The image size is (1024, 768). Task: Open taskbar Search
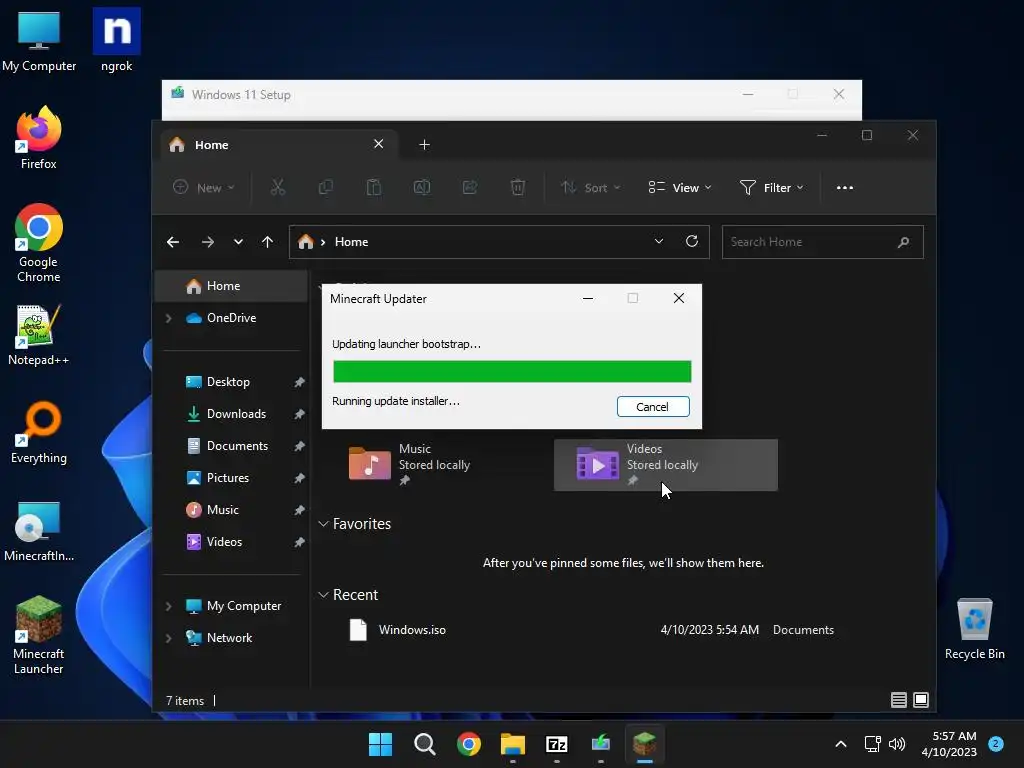point(424,744)
